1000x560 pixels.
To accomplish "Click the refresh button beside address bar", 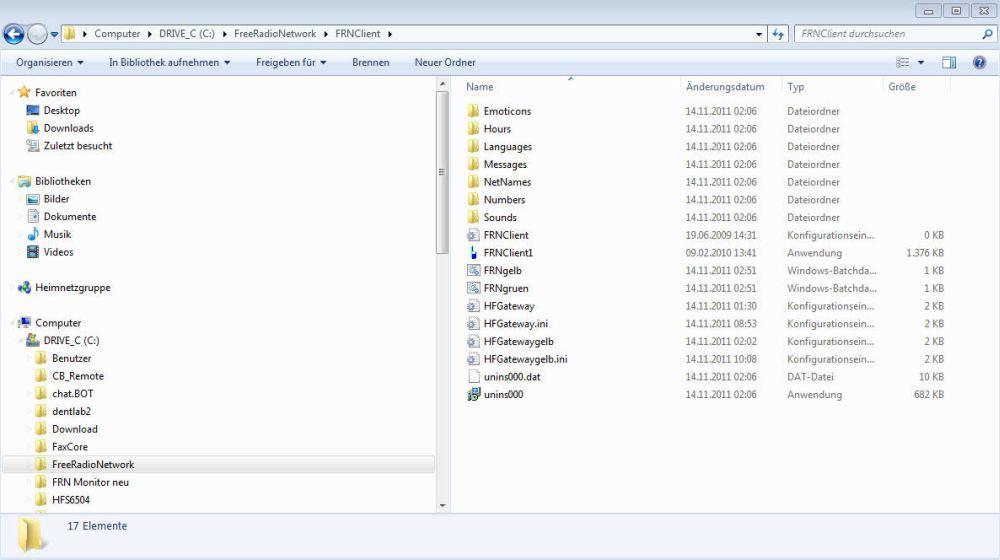I will tap(777, 34).
